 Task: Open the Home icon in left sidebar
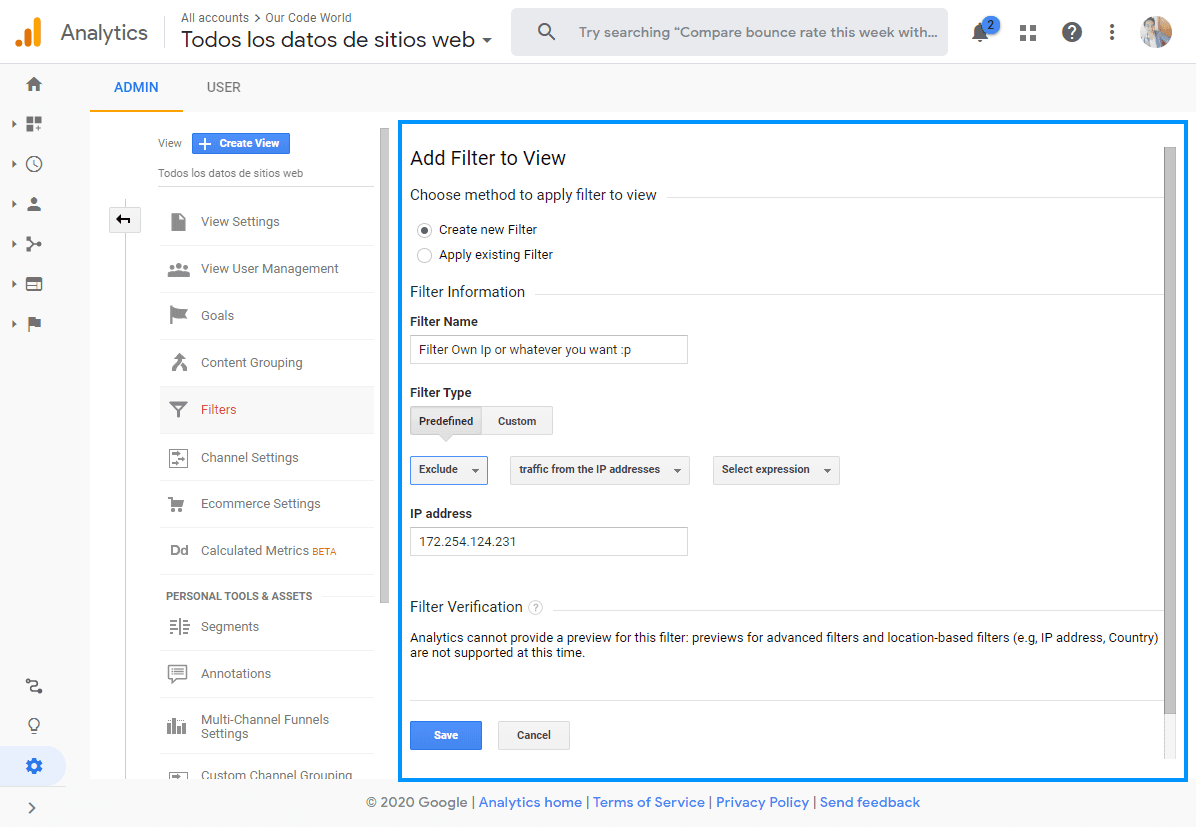(x=34, y=84)
